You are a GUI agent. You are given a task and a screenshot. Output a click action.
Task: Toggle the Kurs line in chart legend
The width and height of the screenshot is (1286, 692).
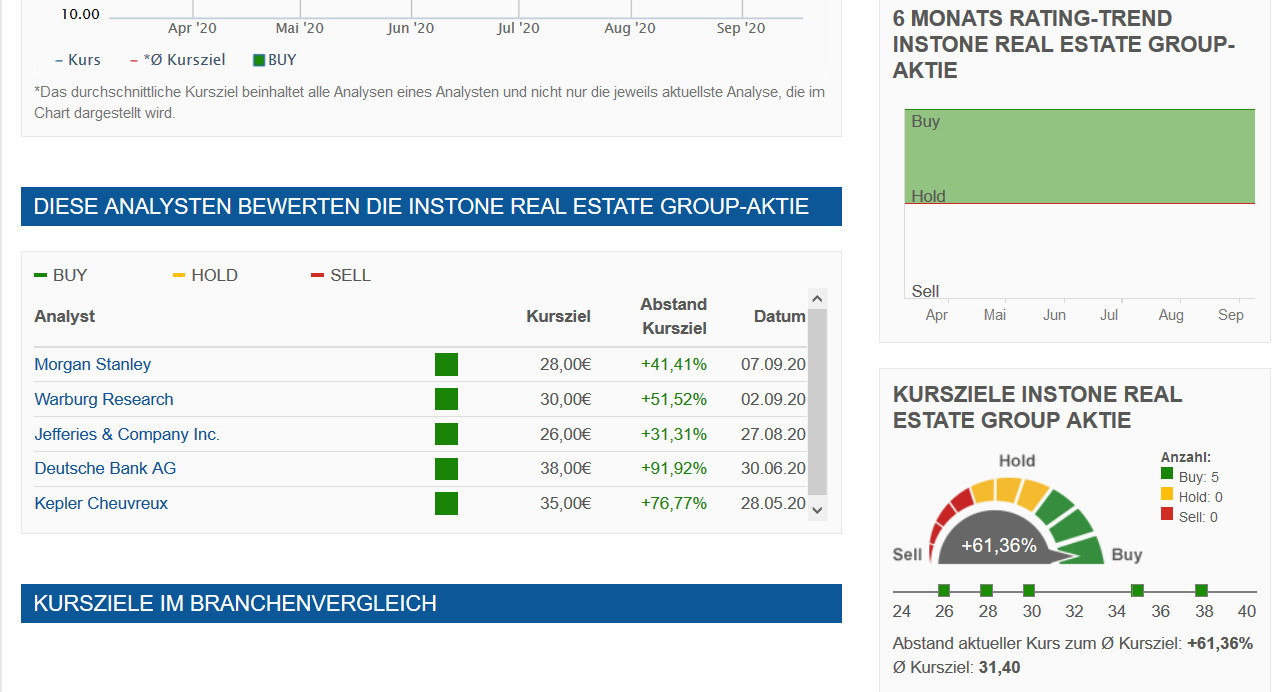(78, 60)
